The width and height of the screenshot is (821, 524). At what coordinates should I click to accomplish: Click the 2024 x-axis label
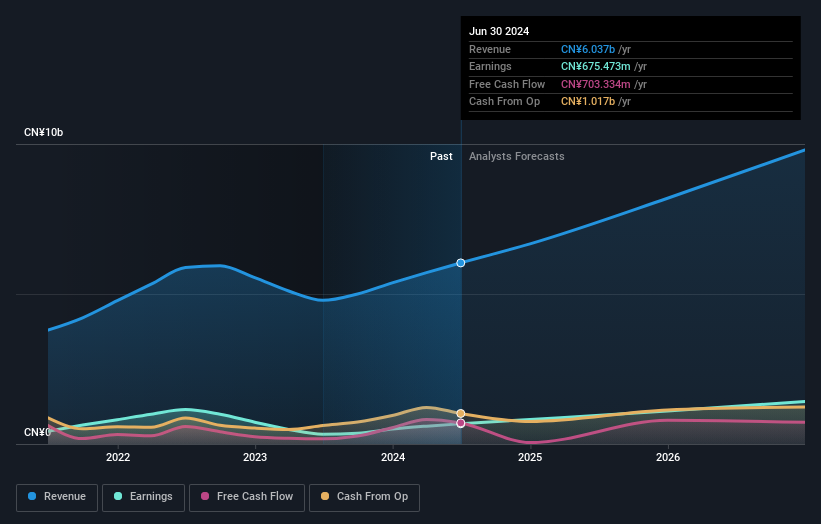point(393,457)
